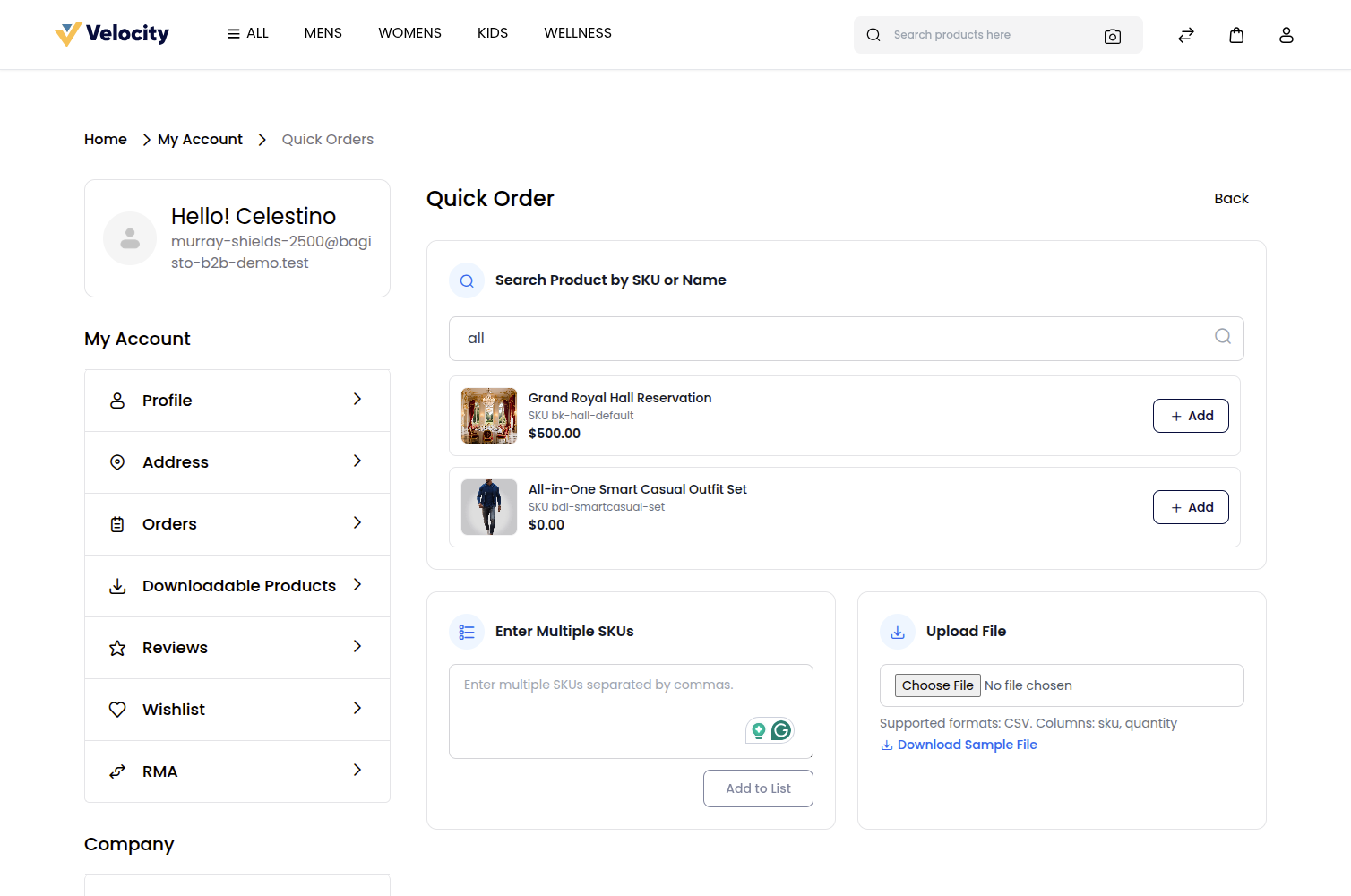Viewport: 1351px width, 896px height.
Task: Add Grand Royal Hall Reservation to list
Action: click(1191, 416)
